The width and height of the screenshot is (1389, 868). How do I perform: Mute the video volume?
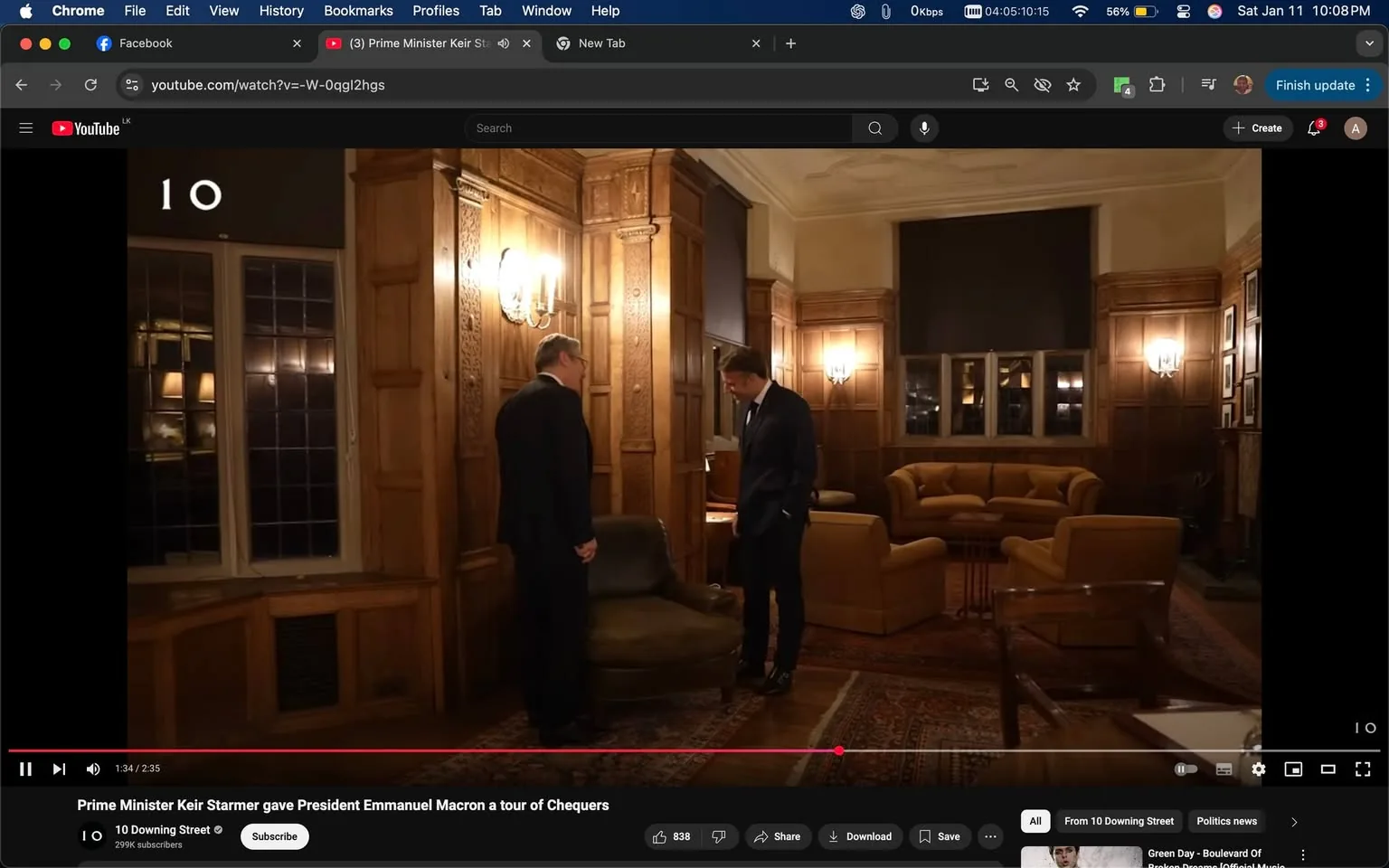(x=92, y=769)
